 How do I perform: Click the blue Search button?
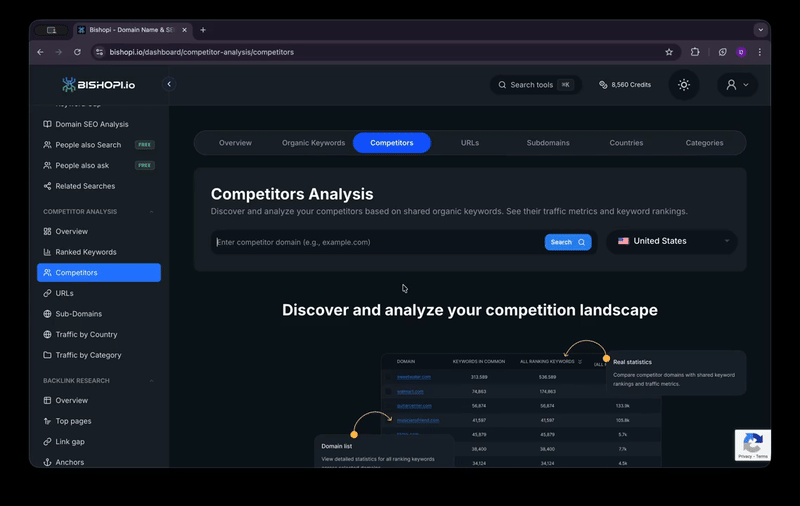pos(568,242)
